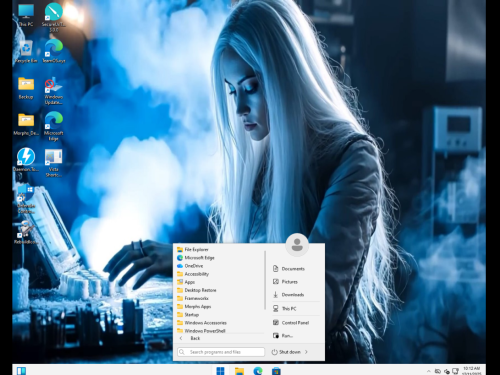Screen dimensions: 500x375
Task: Click the Windows Start button on taskbar
Action: [220, 370]
